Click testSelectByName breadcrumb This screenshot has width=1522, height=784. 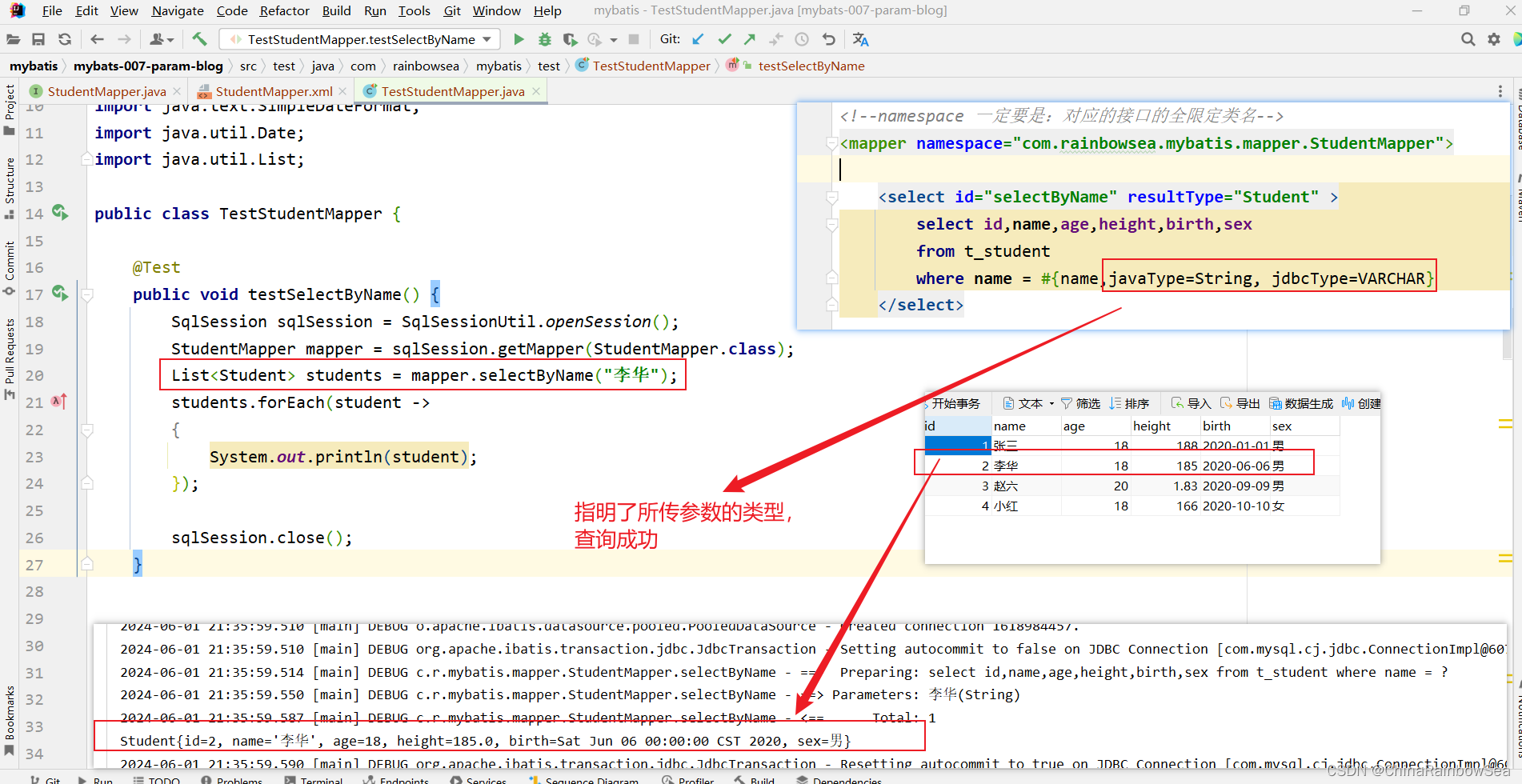811,66
